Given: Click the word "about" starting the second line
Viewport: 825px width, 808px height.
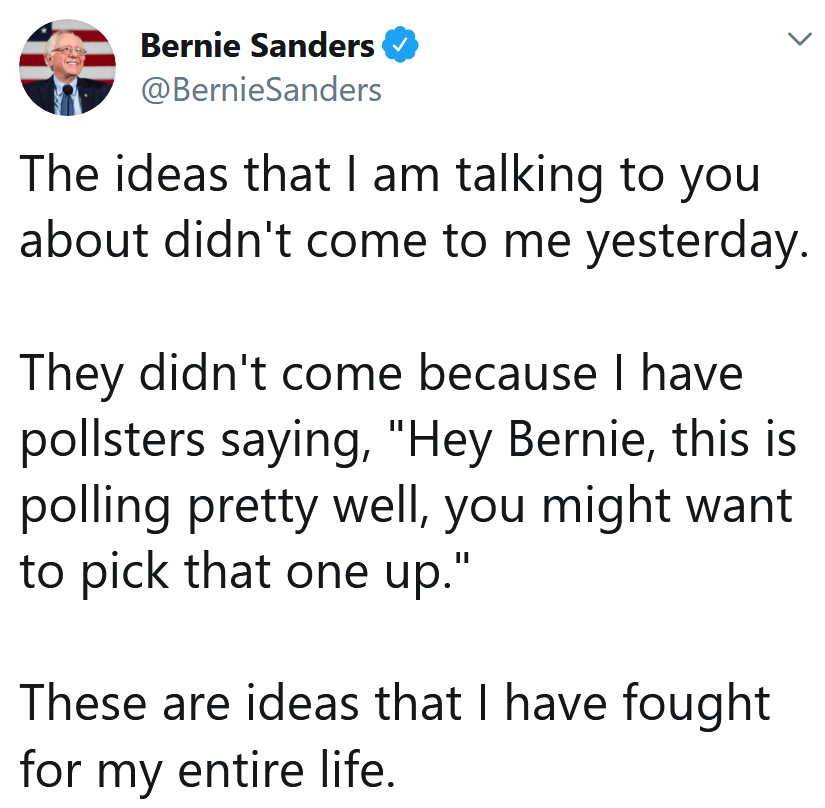Looking at the screenshot, I should pos(84,240).
